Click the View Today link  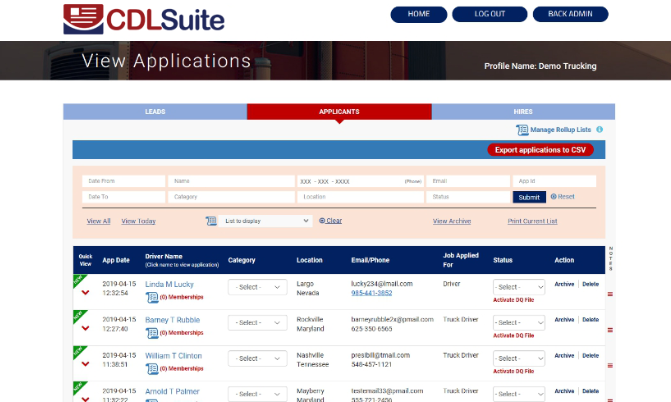pyautogui.click(x=138, y=221)
